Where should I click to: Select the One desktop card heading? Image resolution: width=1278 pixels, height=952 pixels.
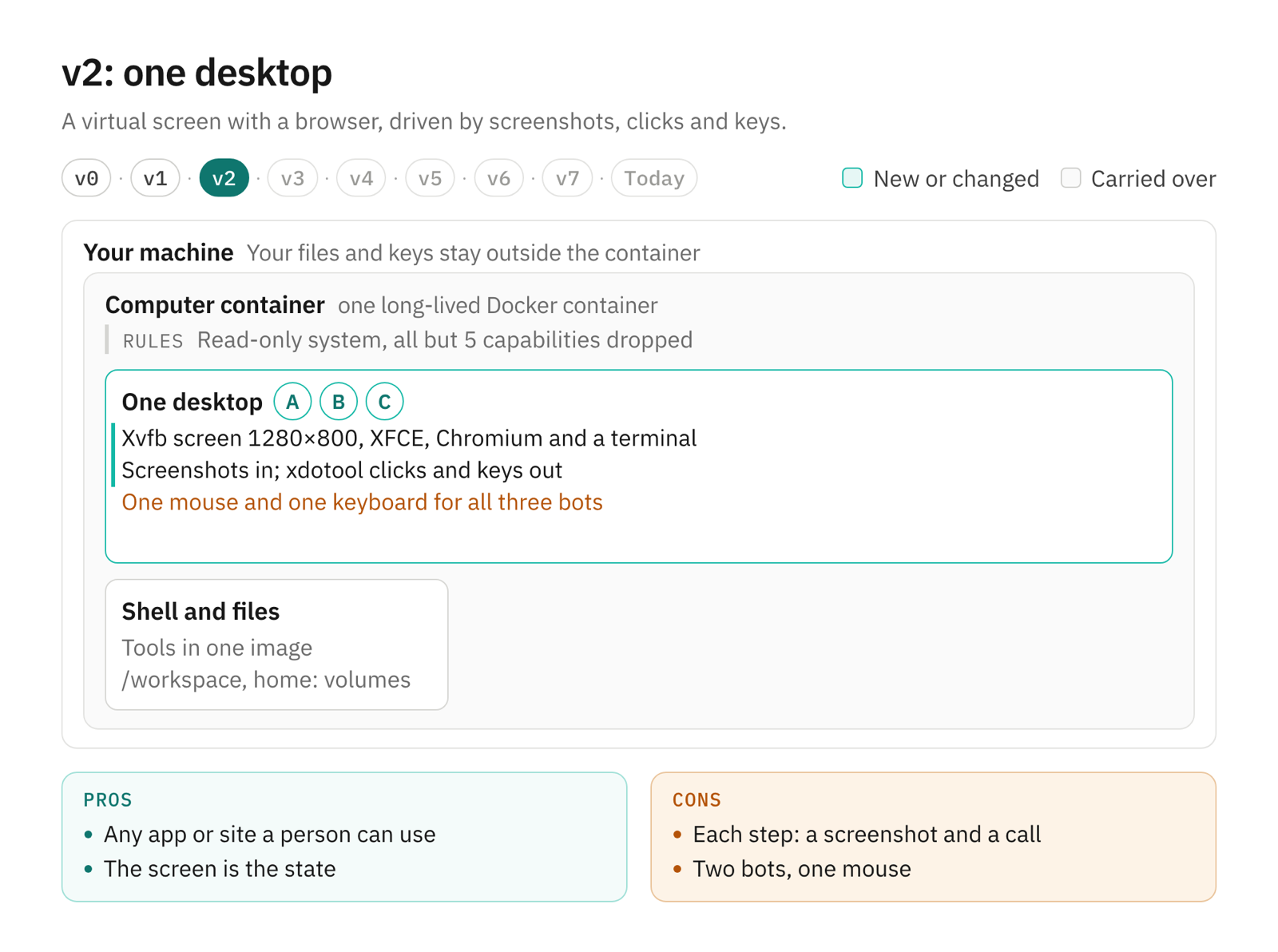click(192, 402)
